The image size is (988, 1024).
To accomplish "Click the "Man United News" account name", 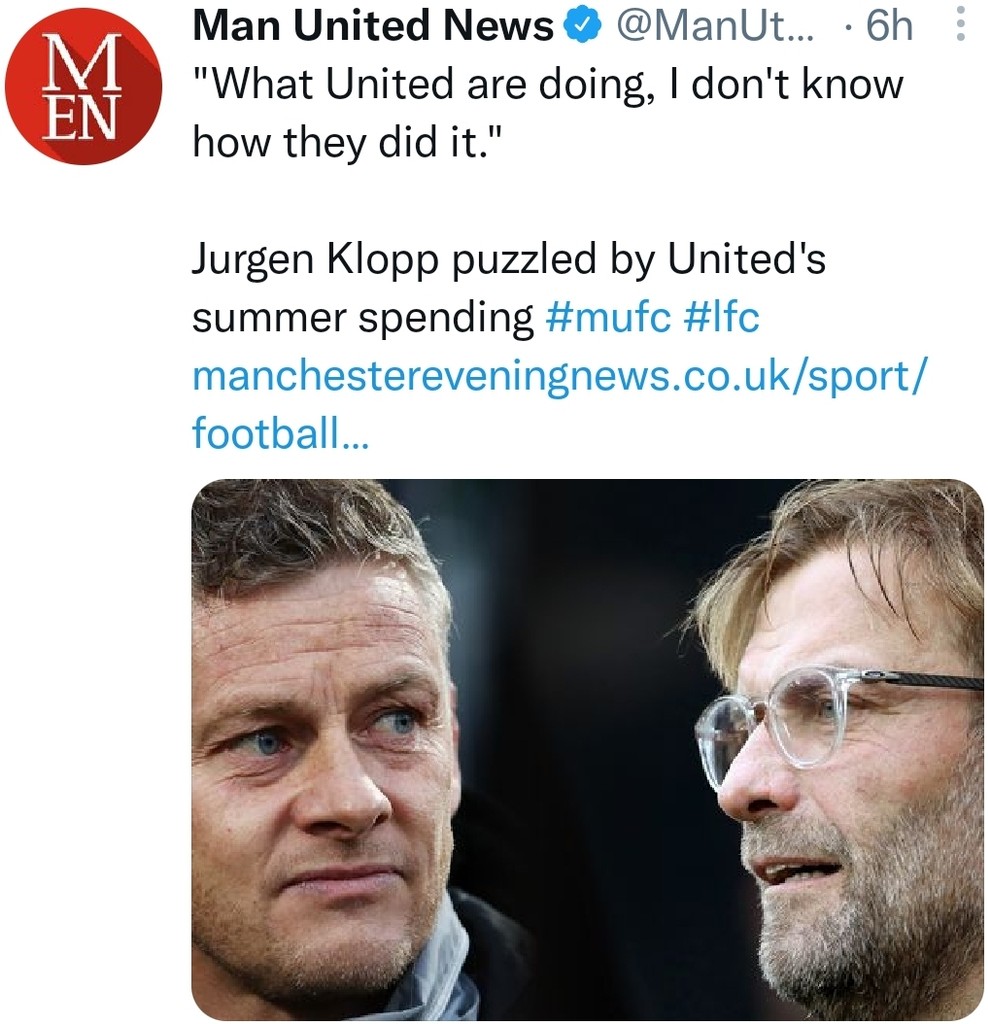I will (x=372, y=28).
